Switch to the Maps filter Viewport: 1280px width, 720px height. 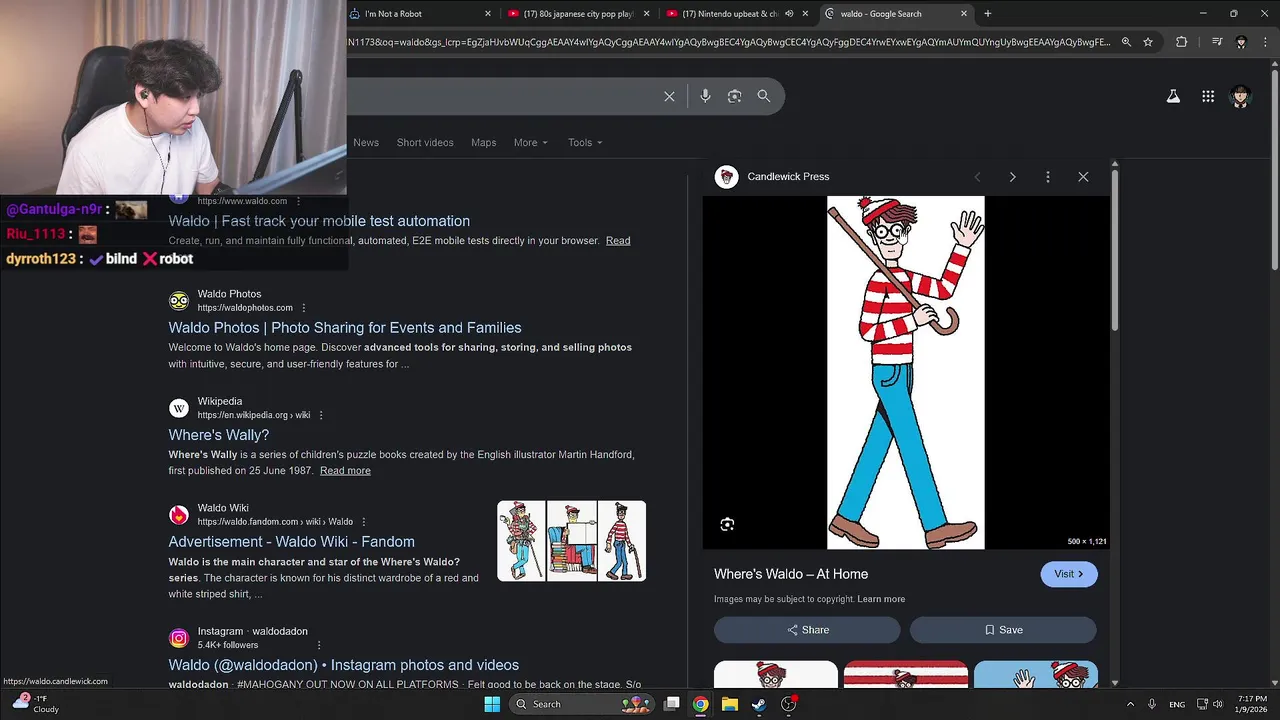[484, 142]
